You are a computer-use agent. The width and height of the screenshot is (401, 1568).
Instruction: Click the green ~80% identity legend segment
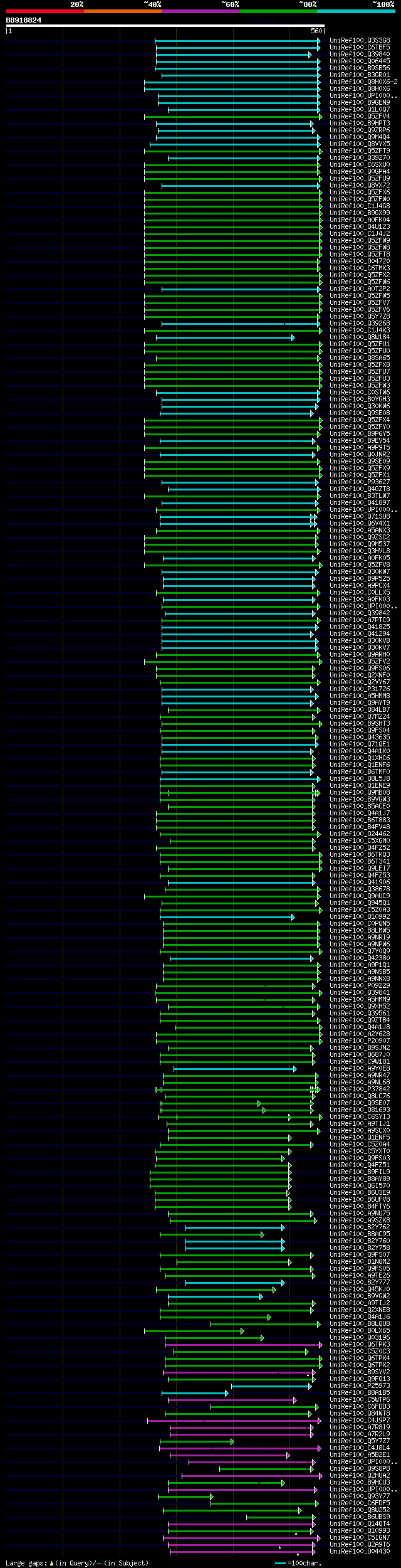tap(278, 11)
